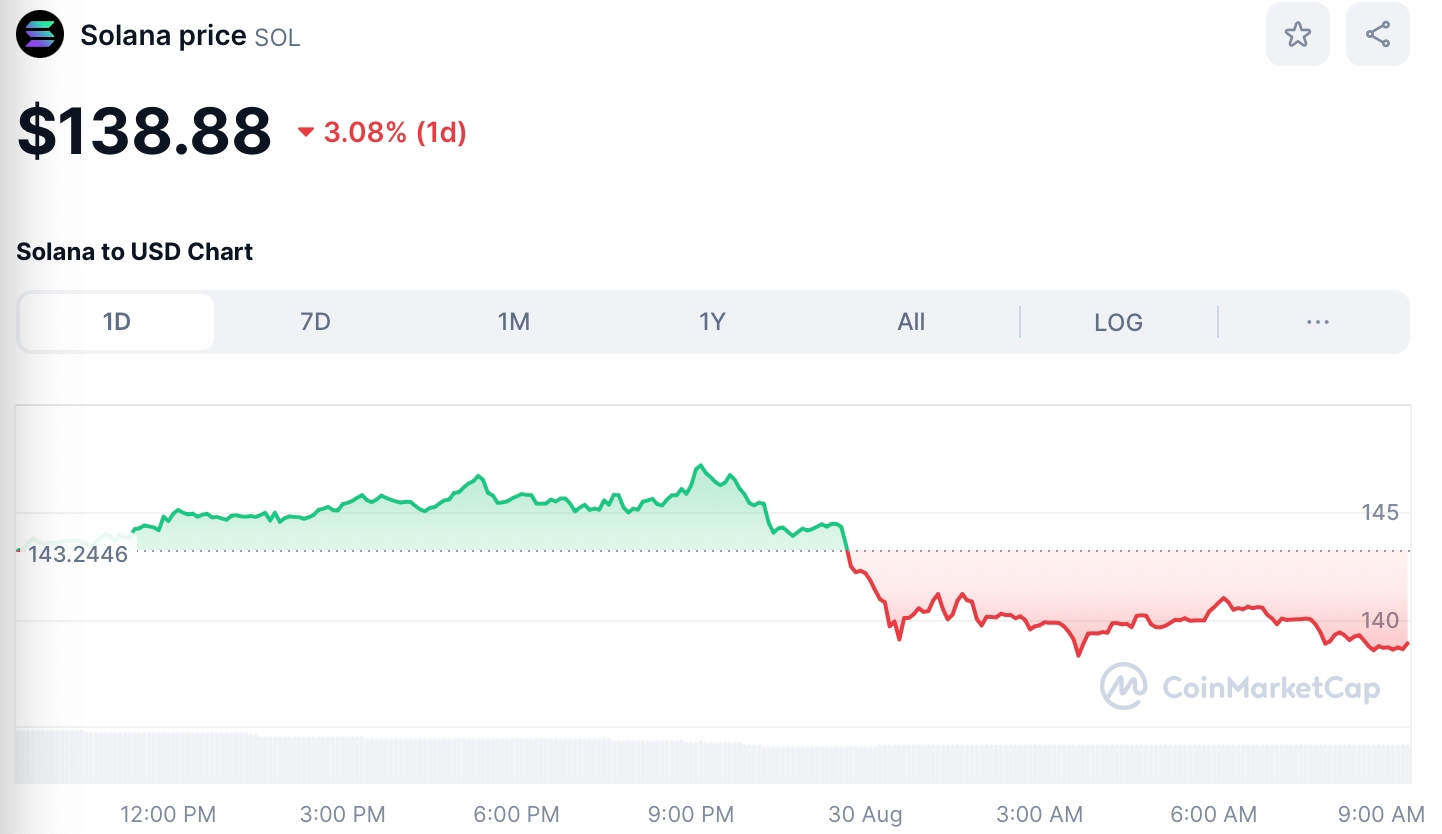Viewport: 1442px width, 834px height.
Task: Click the Solana price heading text
Action: (163, 36)
